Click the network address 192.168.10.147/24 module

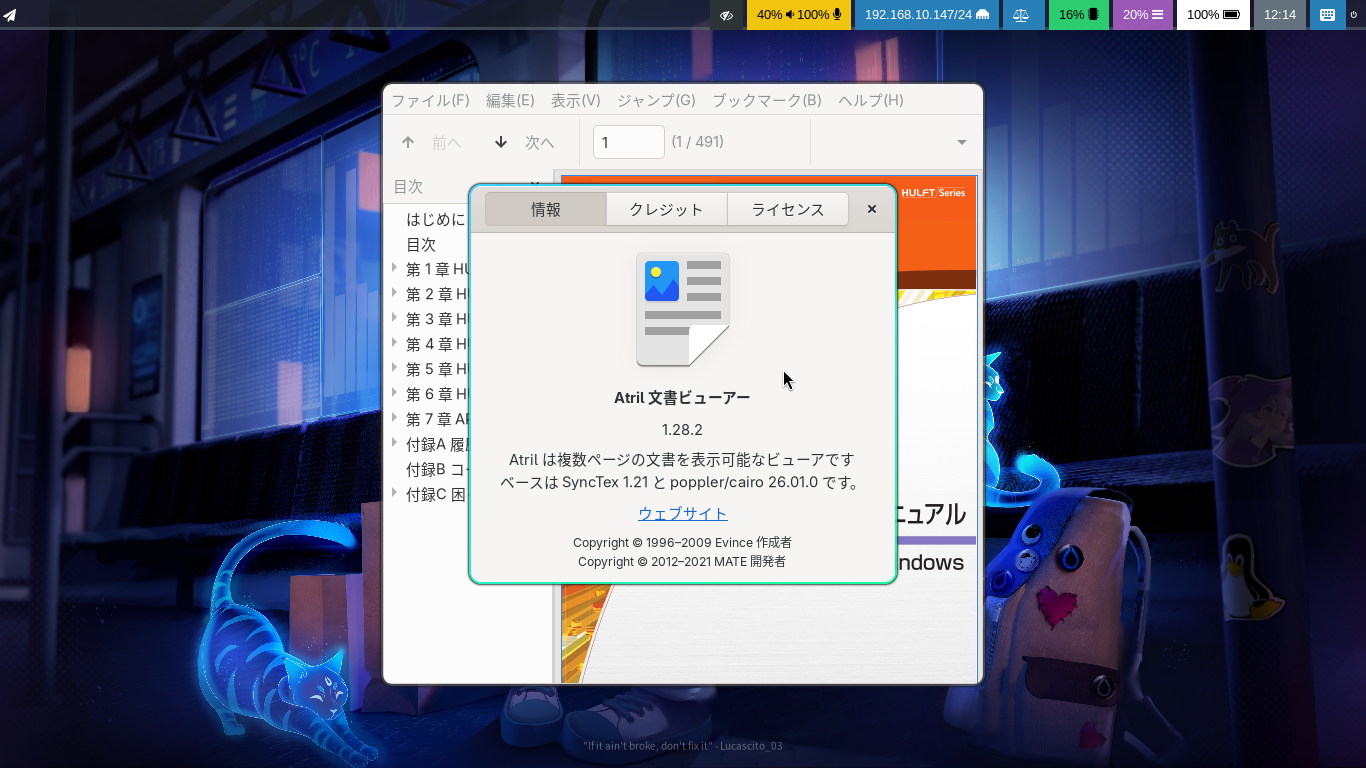926,15
